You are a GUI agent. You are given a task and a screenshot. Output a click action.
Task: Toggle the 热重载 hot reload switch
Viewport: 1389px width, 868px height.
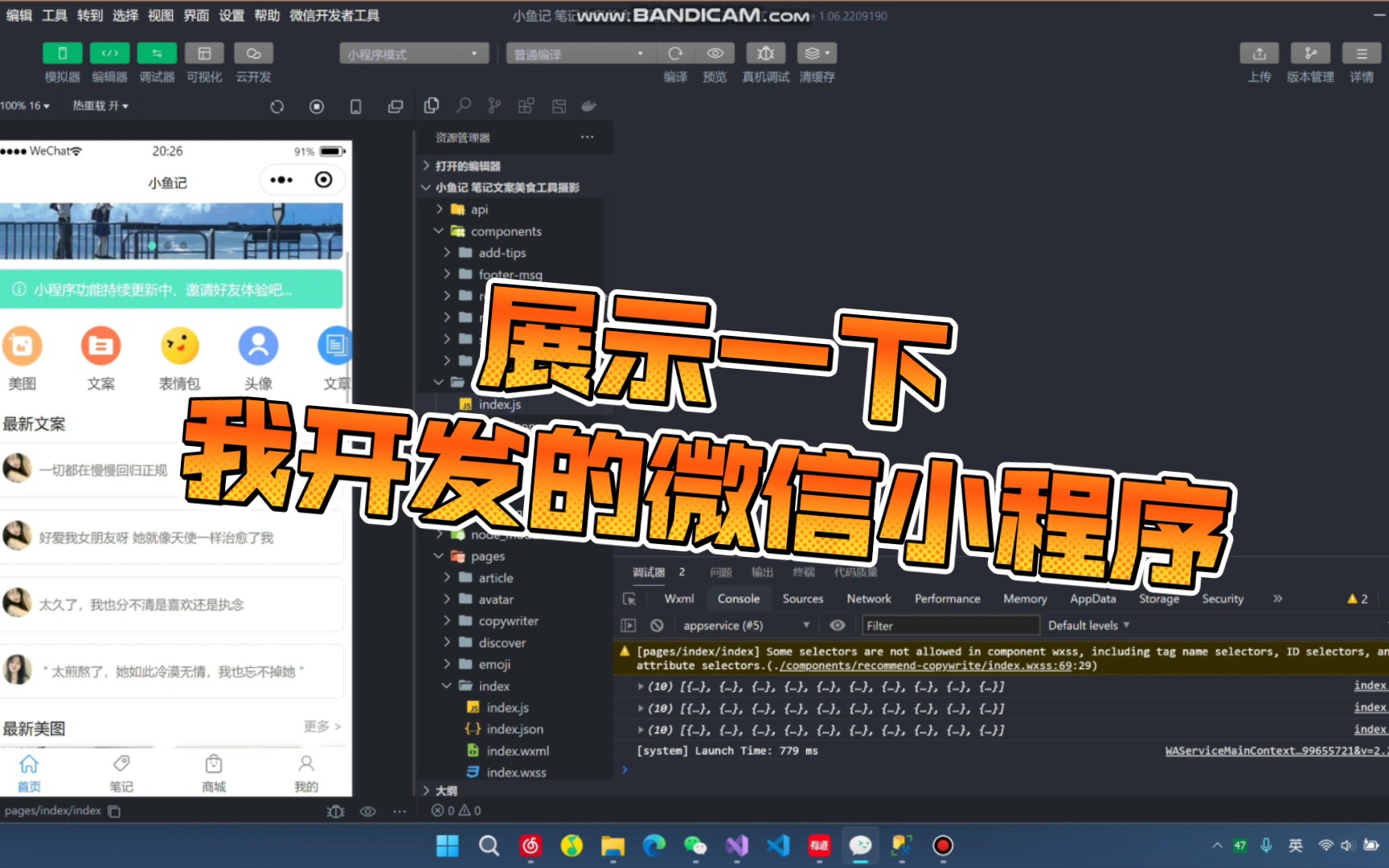click(x=100, y=105)
